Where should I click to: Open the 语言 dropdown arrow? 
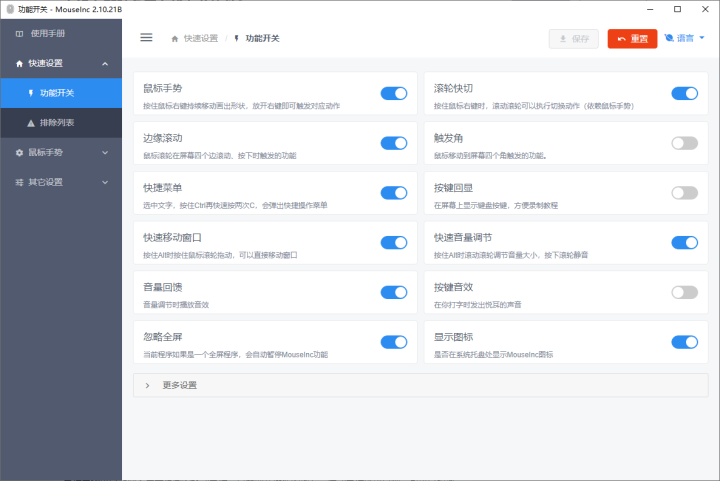tap(702, 38)
